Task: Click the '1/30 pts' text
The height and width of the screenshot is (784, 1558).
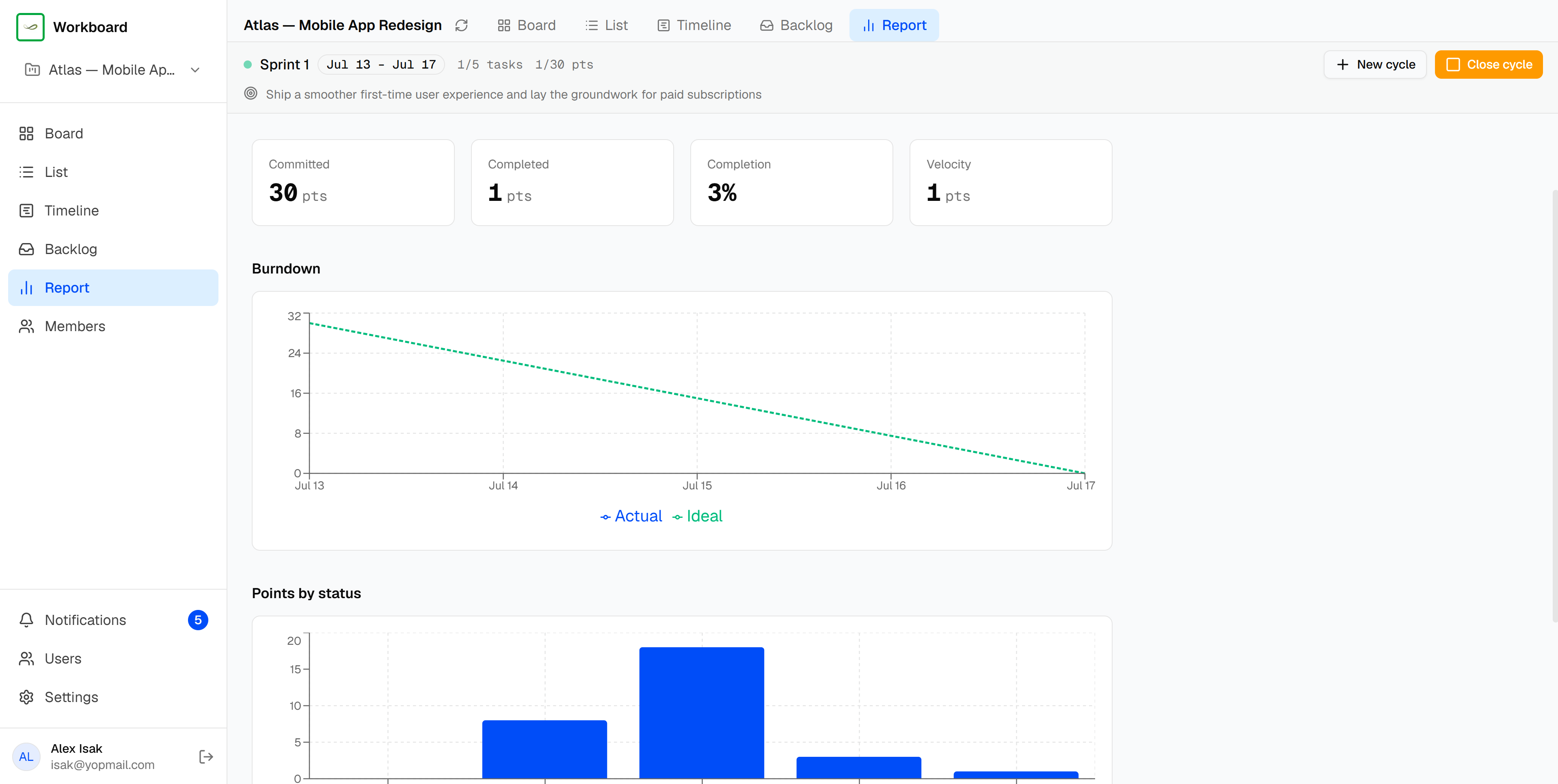Action: (564, 65)
